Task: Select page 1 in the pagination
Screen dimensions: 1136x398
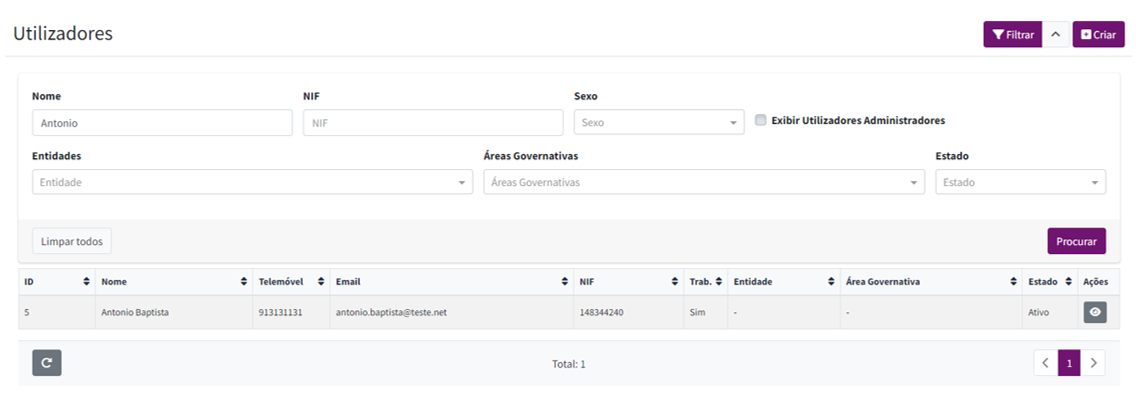Action: click(1069, 363)
